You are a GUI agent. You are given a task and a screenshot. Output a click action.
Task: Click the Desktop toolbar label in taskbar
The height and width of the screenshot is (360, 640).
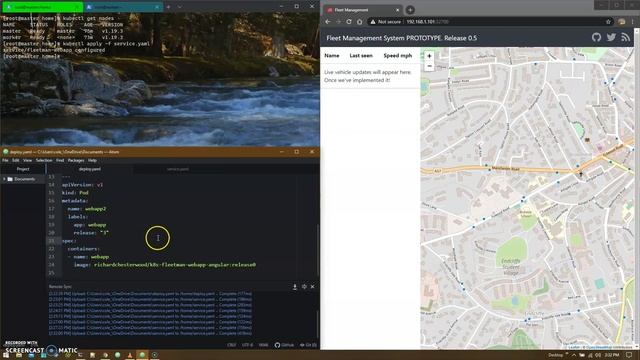556,355
